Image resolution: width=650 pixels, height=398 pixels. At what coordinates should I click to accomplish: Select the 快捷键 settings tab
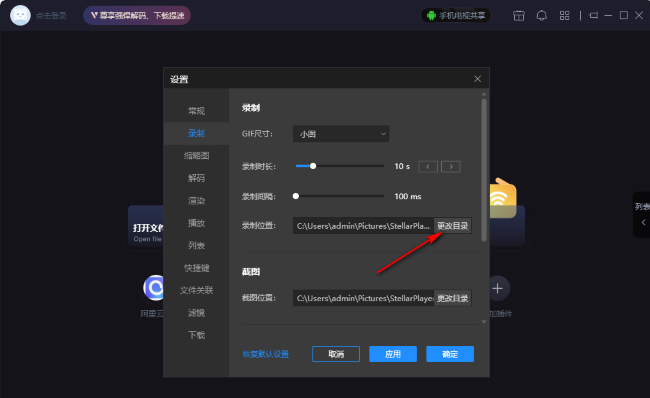196,268
